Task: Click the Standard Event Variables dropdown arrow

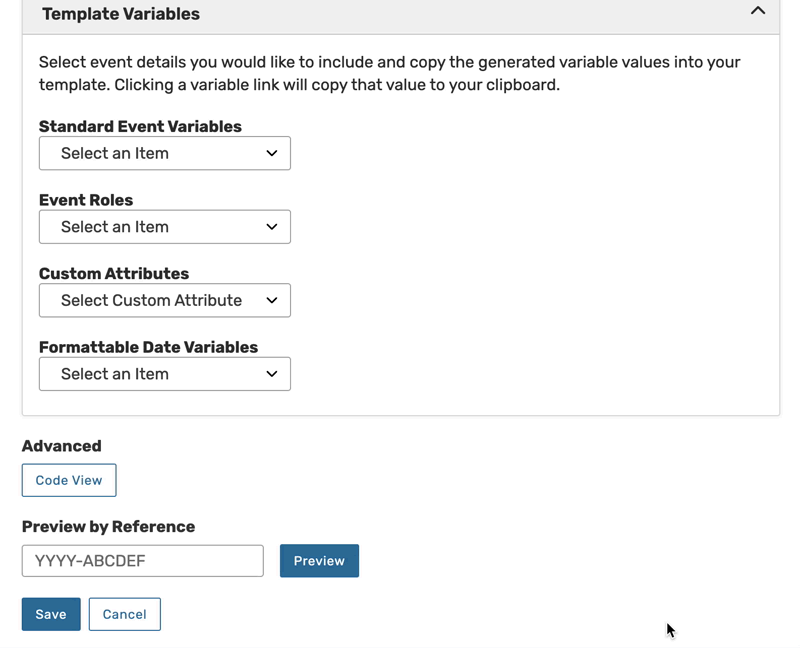Action: 272,153
